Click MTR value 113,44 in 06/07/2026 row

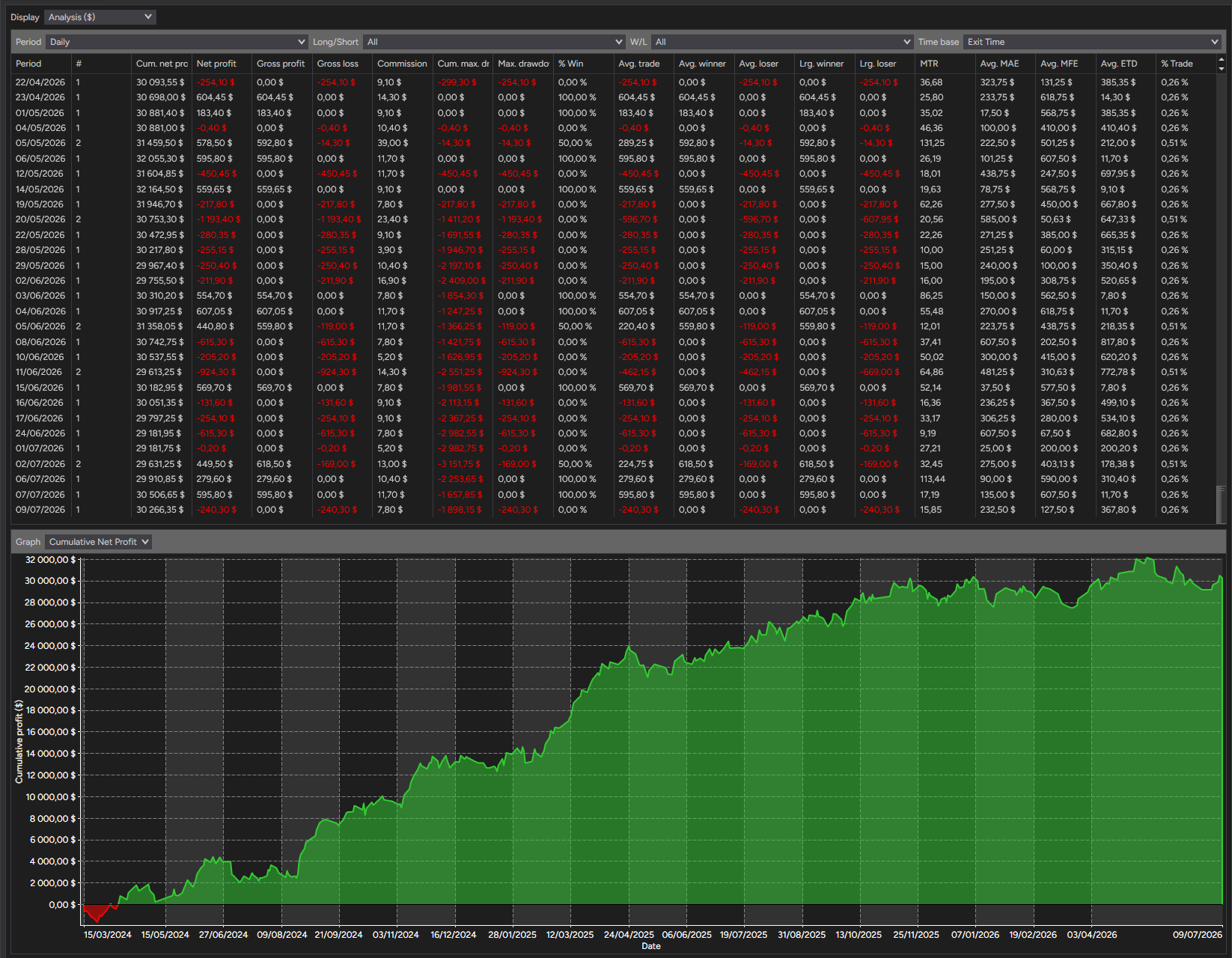click(933, 479)
